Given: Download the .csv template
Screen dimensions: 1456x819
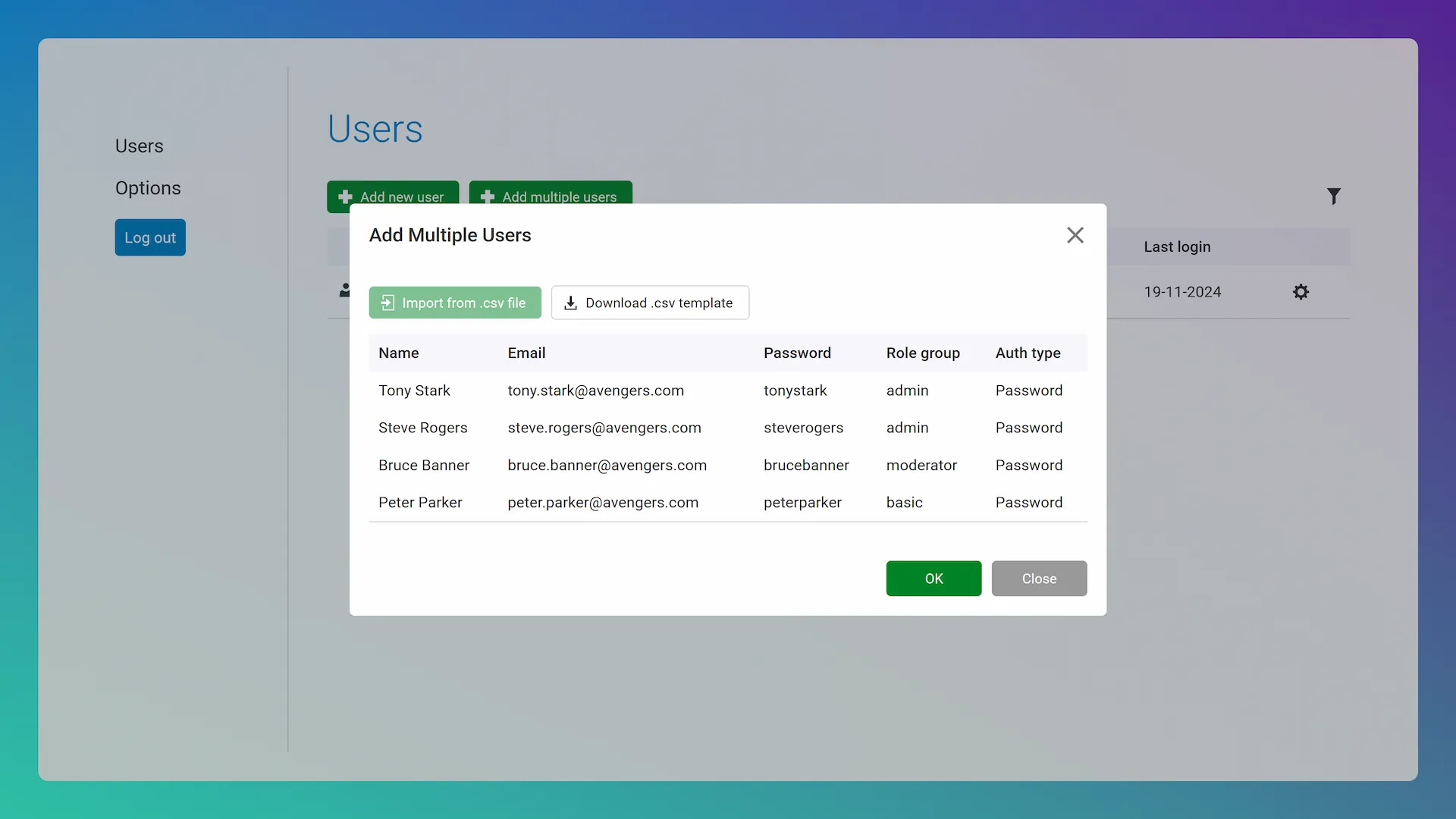Looking at the screenshot, I should pos(650,303).
